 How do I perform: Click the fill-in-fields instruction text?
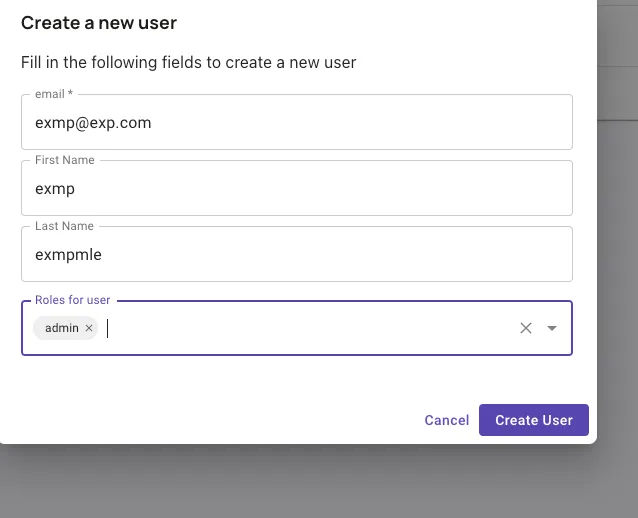coord(188,62)
